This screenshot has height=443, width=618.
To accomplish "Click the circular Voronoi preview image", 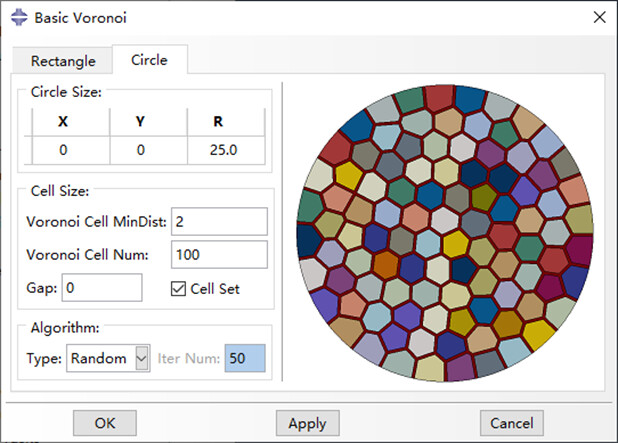I will (445, 233).
